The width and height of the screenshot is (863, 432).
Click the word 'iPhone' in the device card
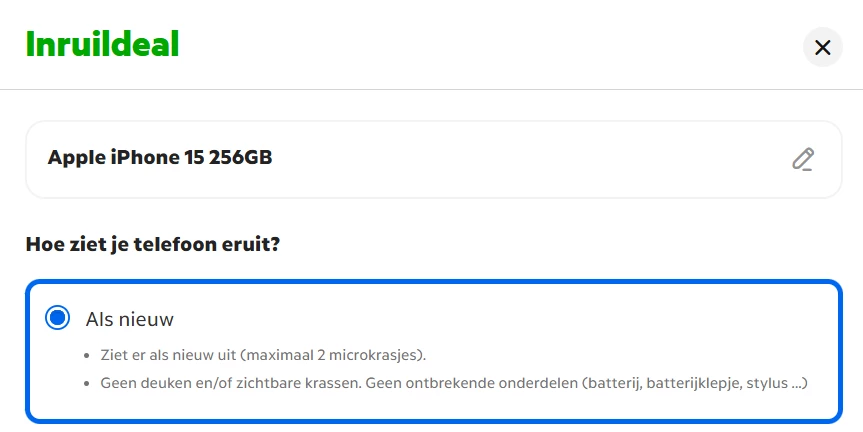click(146, 157)
